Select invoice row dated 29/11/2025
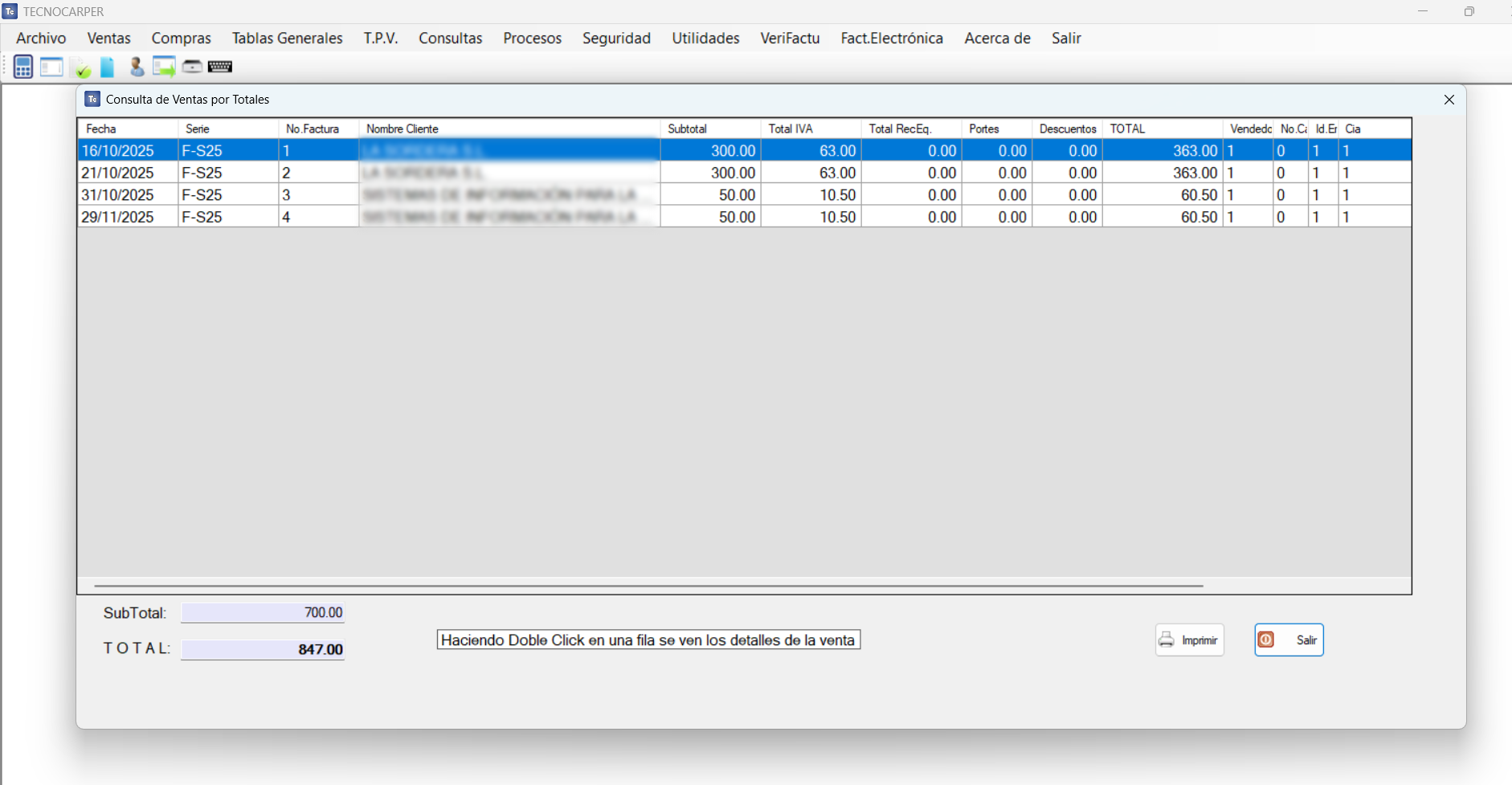 pos(118,217)
